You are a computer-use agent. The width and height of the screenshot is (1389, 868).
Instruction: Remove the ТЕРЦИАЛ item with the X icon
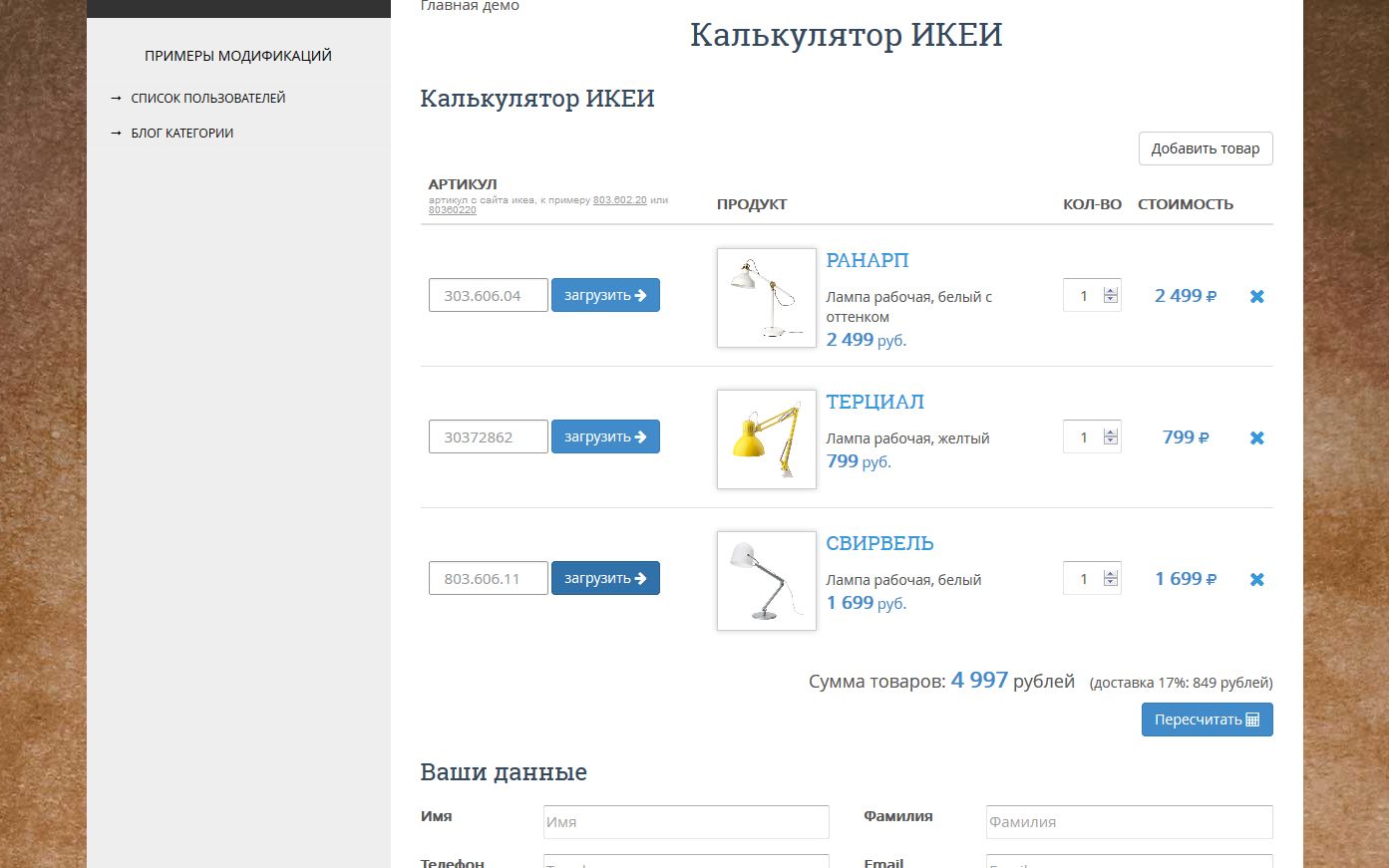pos(1256,437)
